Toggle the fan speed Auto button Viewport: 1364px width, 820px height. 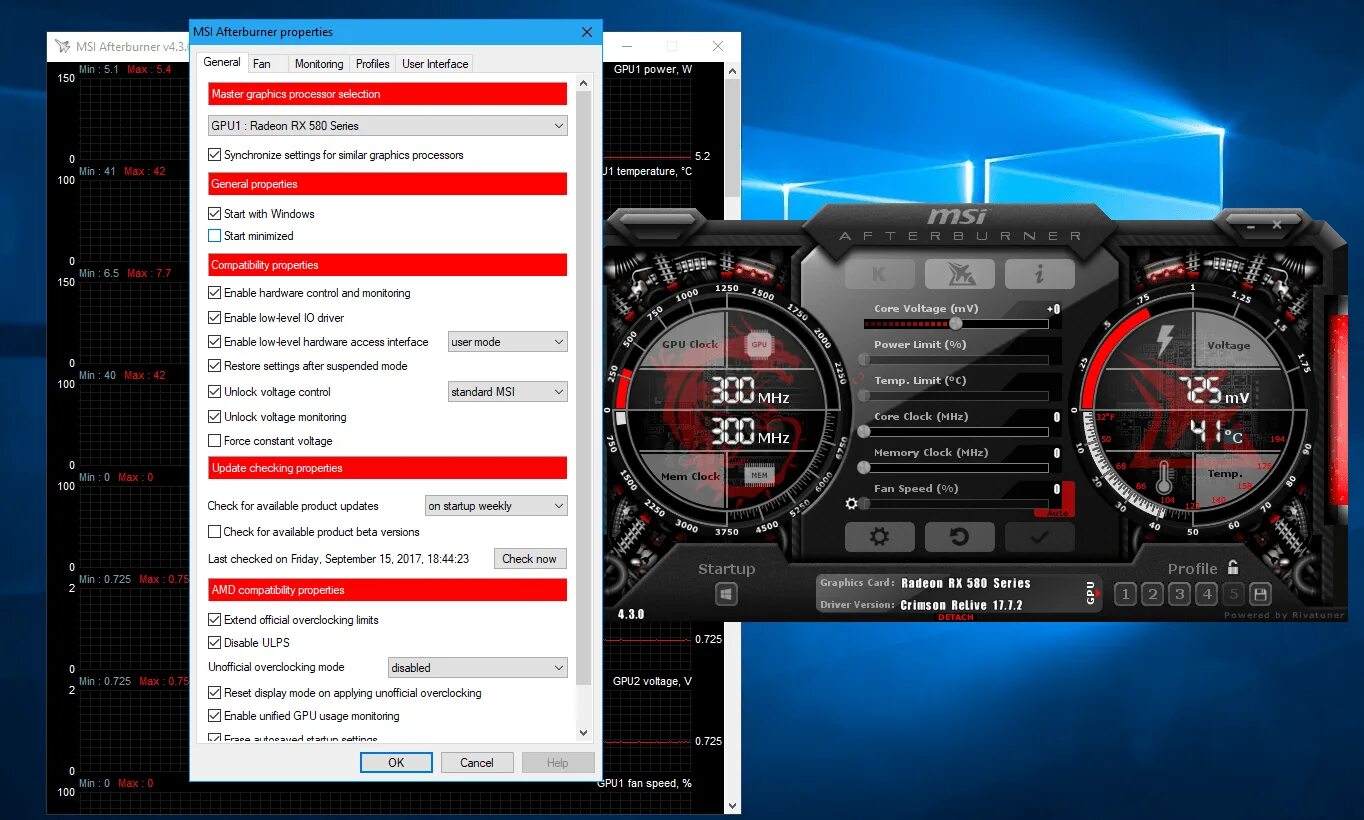1059,513
